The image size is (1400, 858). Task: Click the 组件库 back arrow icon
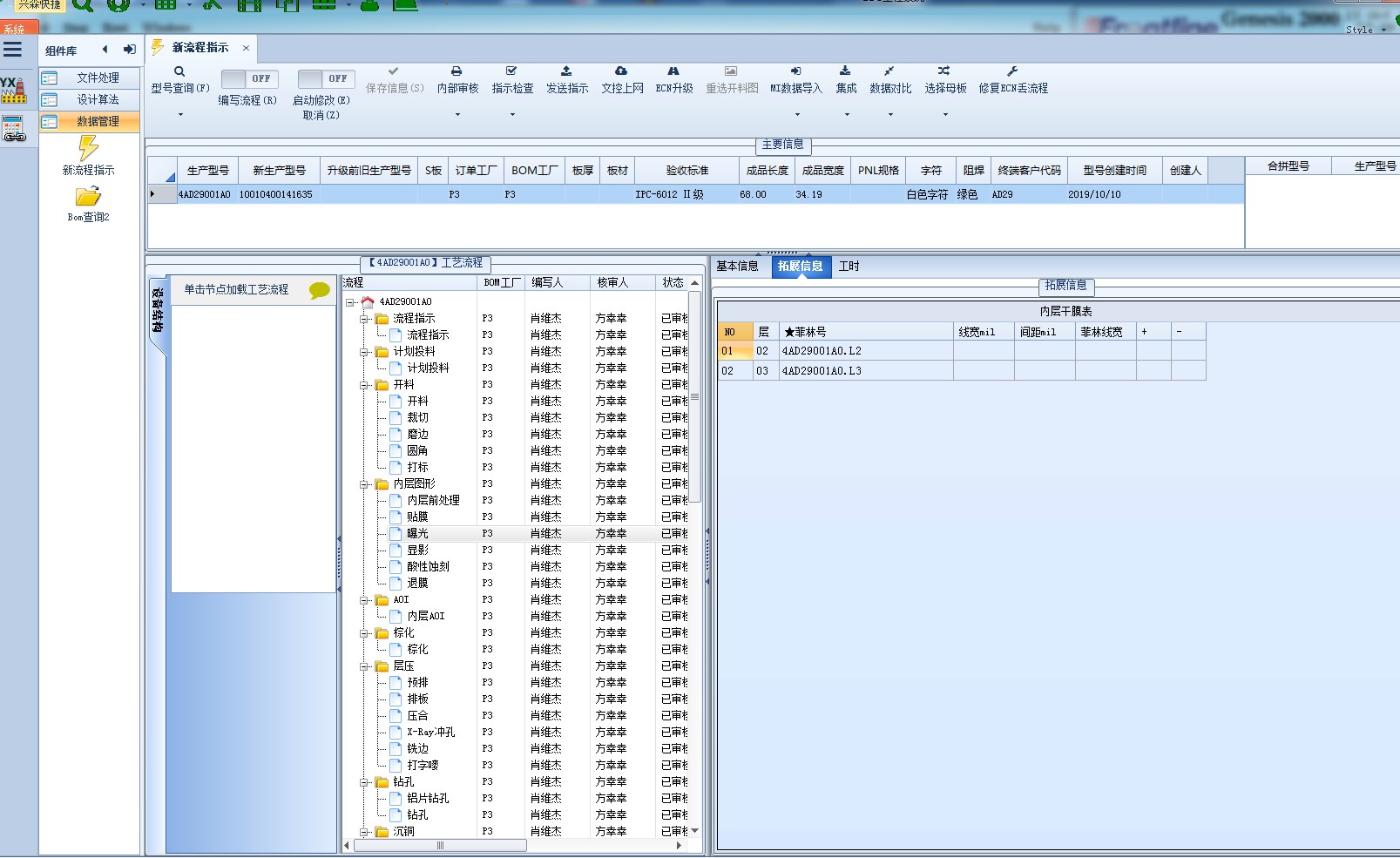click(x=105, y=50)
